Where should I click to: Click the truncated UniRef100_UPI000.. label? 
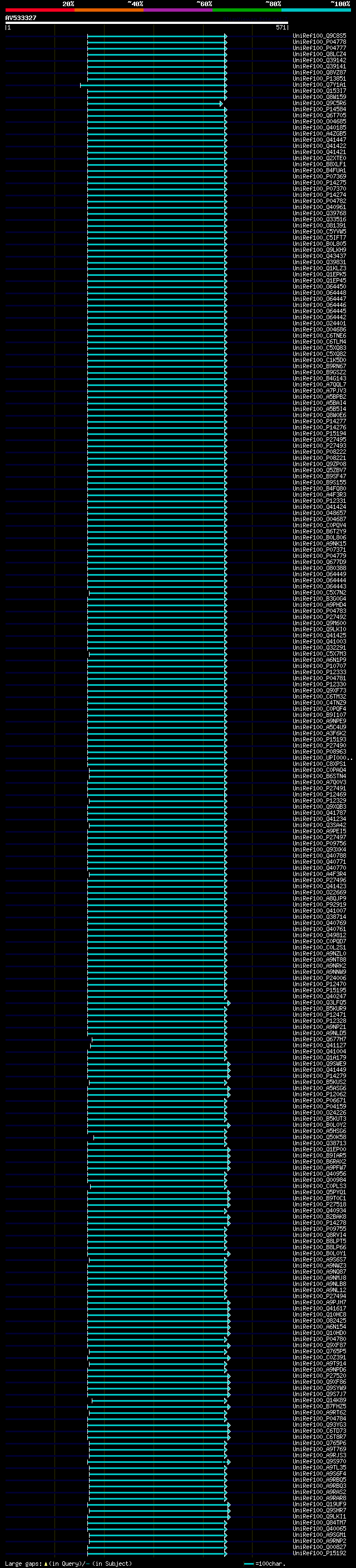tap(323, 758)
